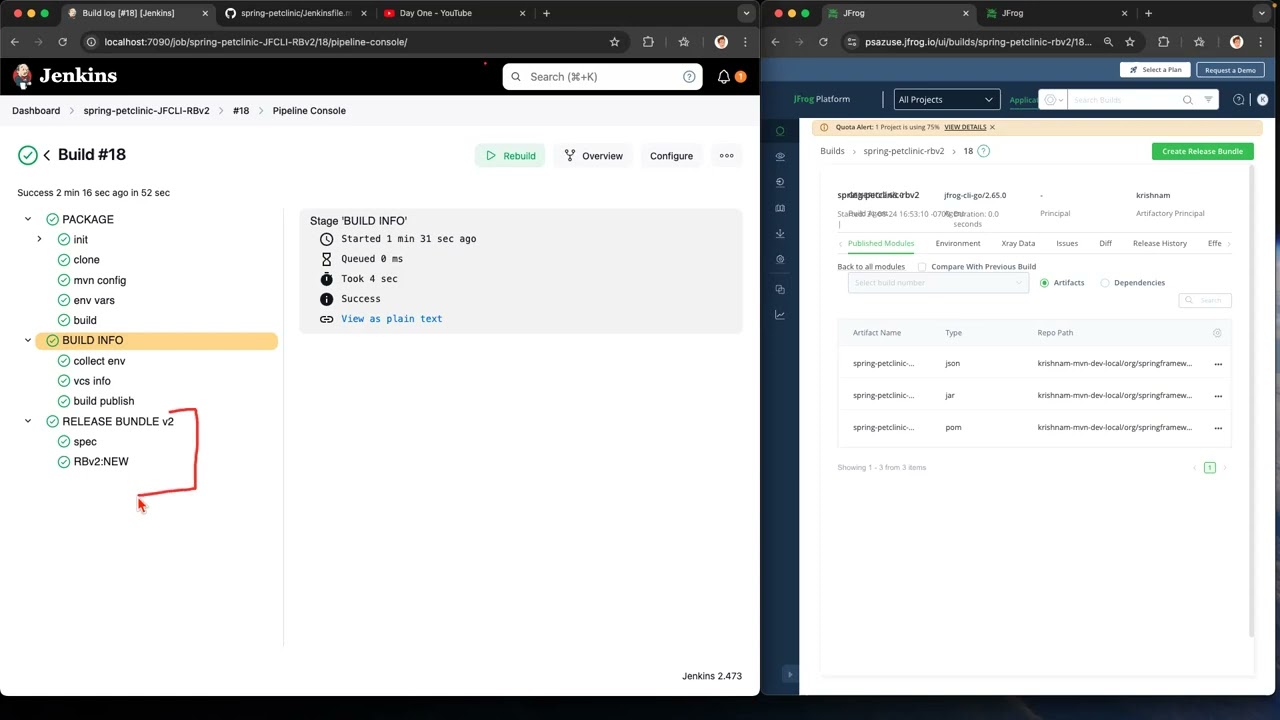Image resolution: width=1280 pixels, height=720 pixels.
Task: Expand the JFrog sidebar with bottom arrow
Action: coord(789,675)
